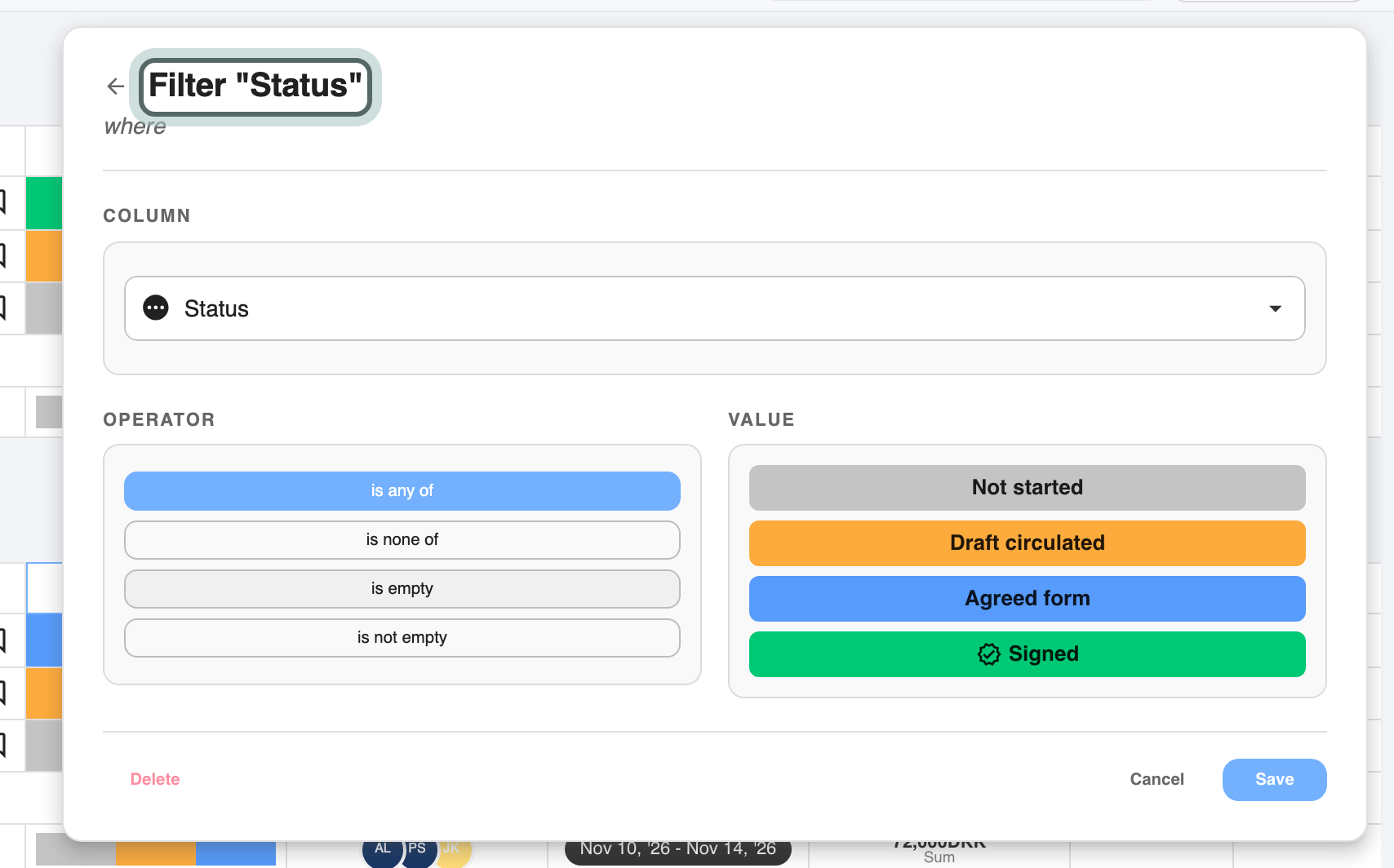Toggle the 'Signed' status value
1394x868 pixels.
coord(1027,654)
